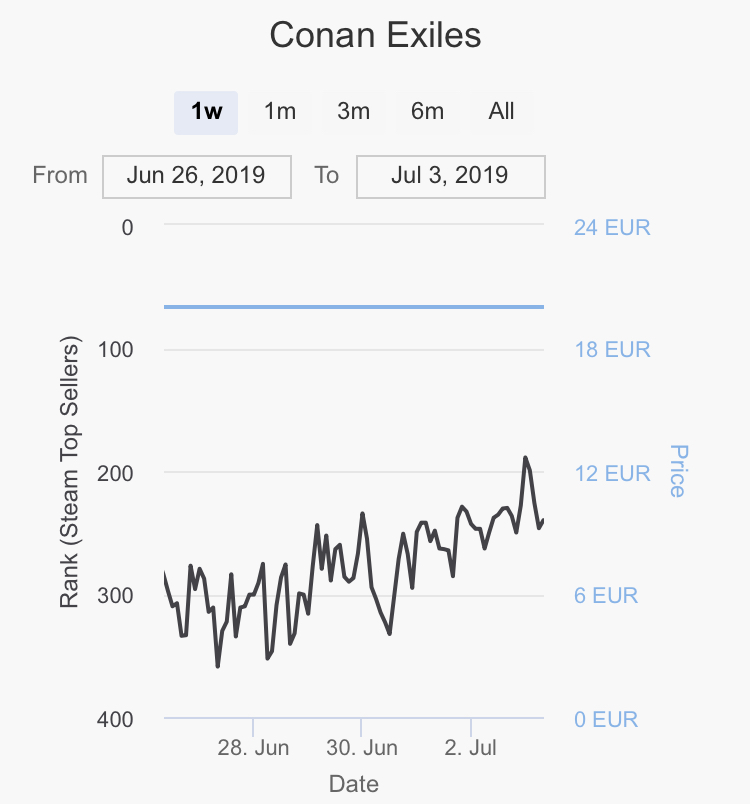Select the 1w range button
This screenshot has width=750, height=804.
(x=206, y=112)
